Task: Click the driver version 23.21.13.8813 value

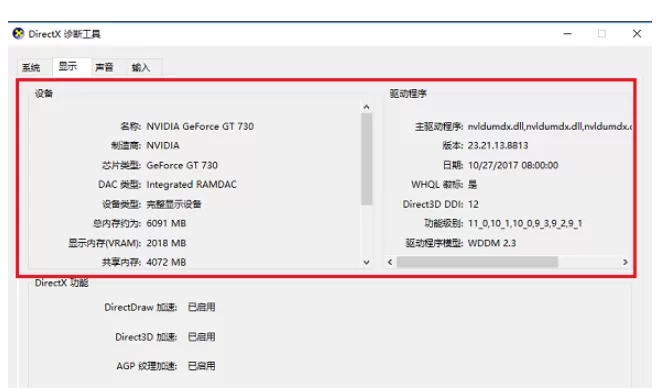Action: pos(498,146)
